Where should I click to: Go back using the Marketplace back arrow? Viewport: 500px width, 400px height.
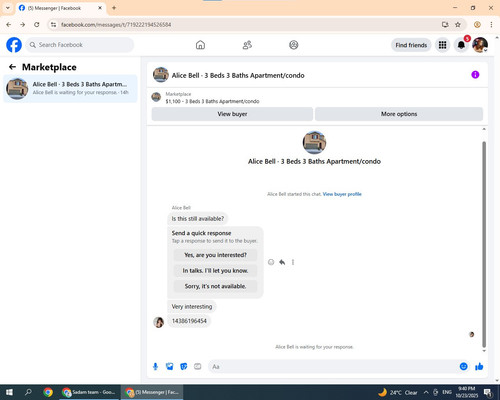click(12, 67)
